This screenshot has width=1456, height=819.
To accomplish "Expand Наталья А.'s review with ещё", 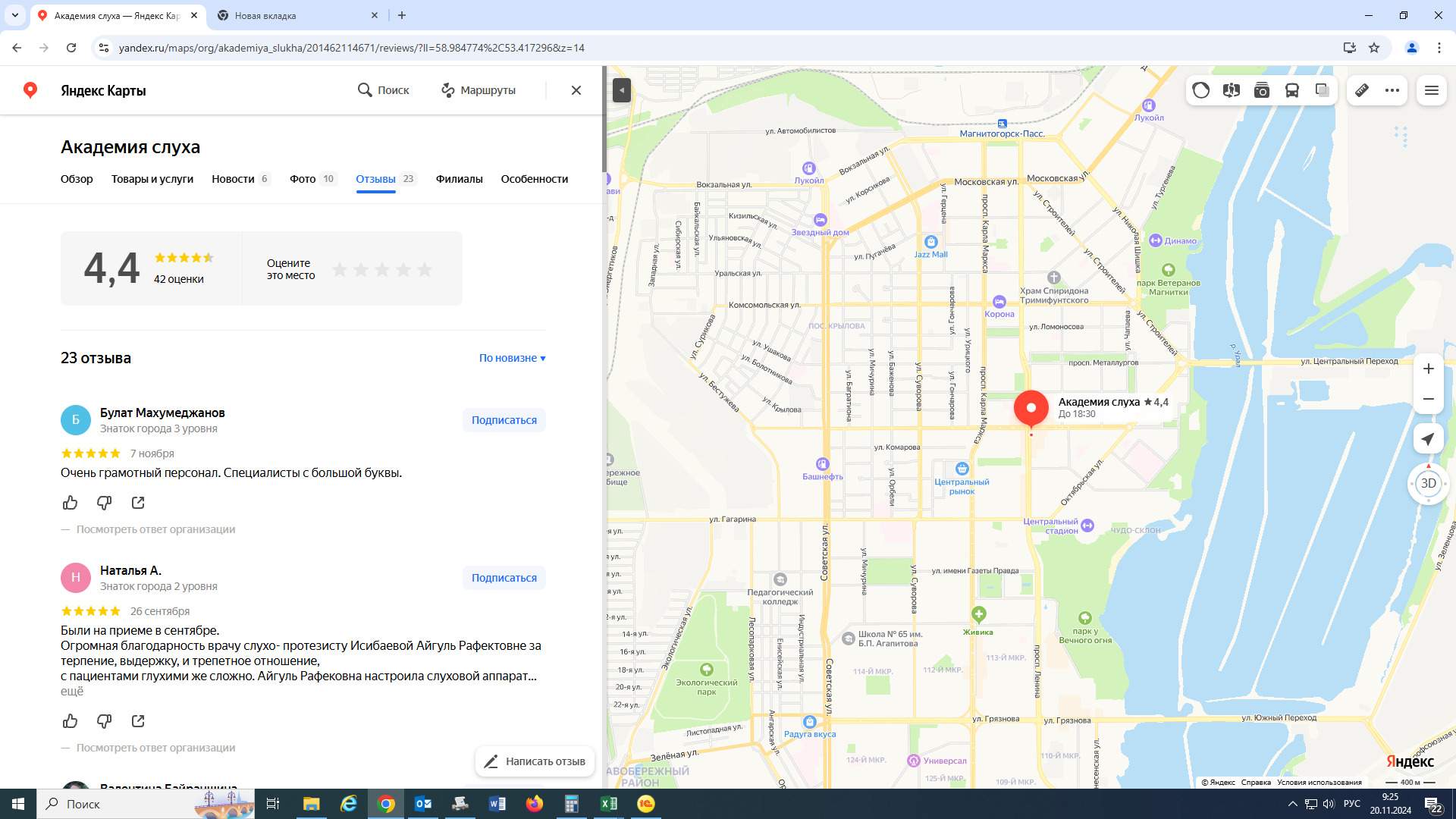I will (72, 692).
